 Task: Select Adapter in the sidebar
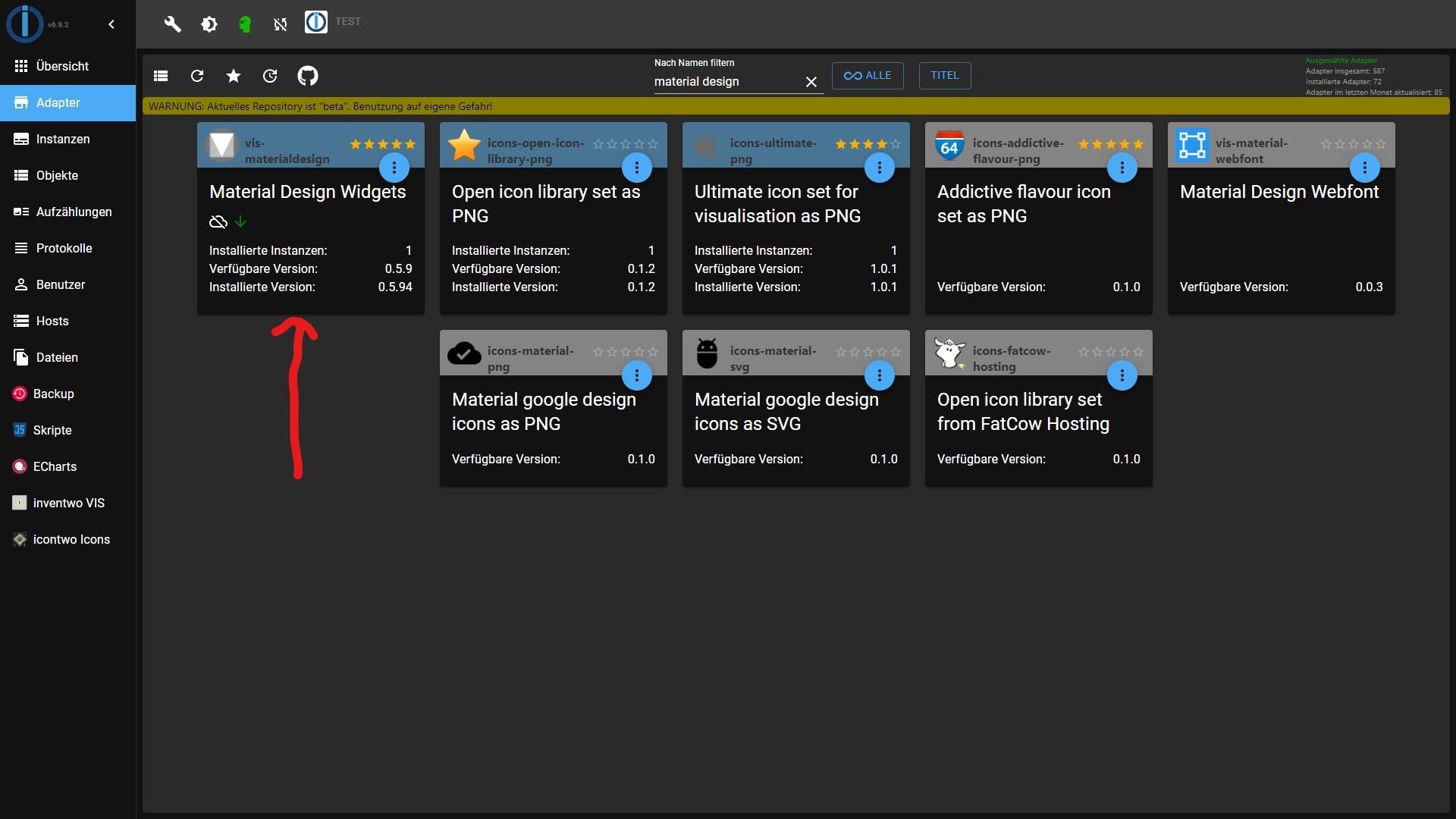pyautogui.click(x=68, y=103)
